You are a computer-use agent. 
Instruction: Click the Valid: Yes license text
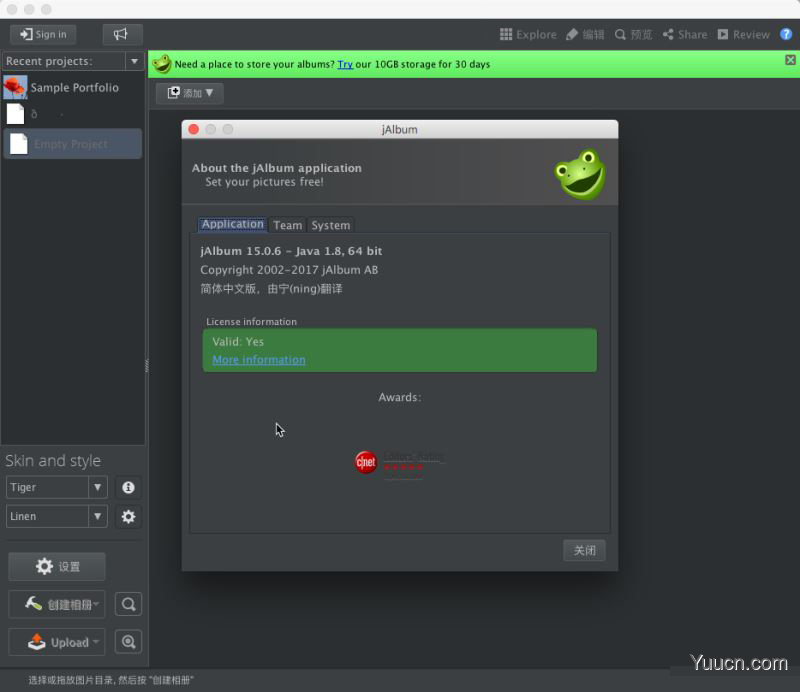coord(238,341)
